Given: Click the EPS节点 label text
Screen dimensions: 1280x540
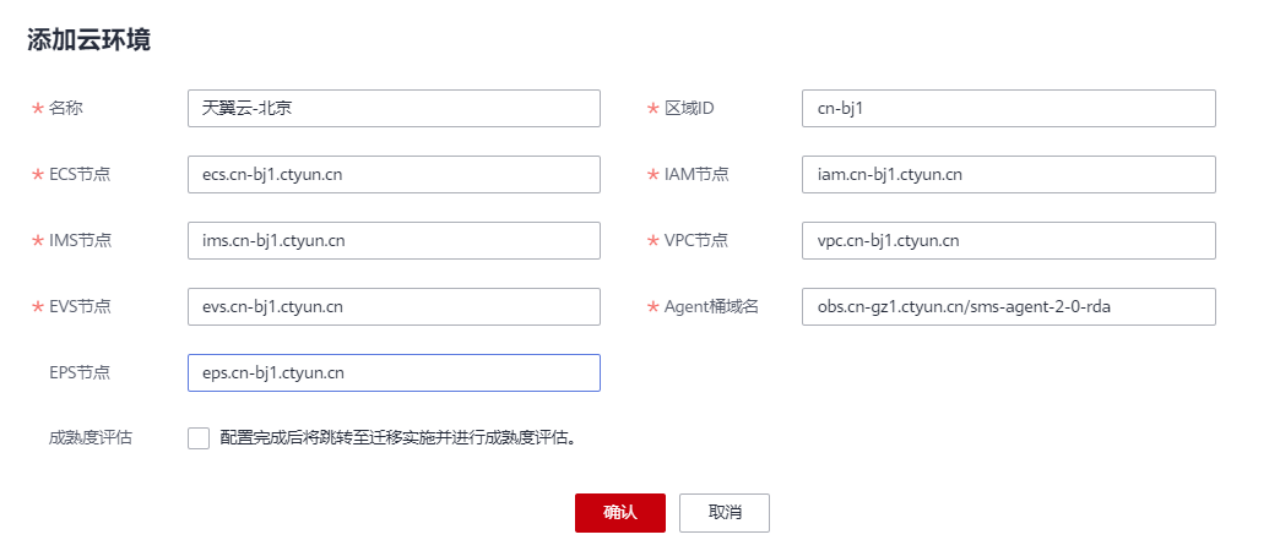Looking at the screenshot, I should (x=79, y=372).
